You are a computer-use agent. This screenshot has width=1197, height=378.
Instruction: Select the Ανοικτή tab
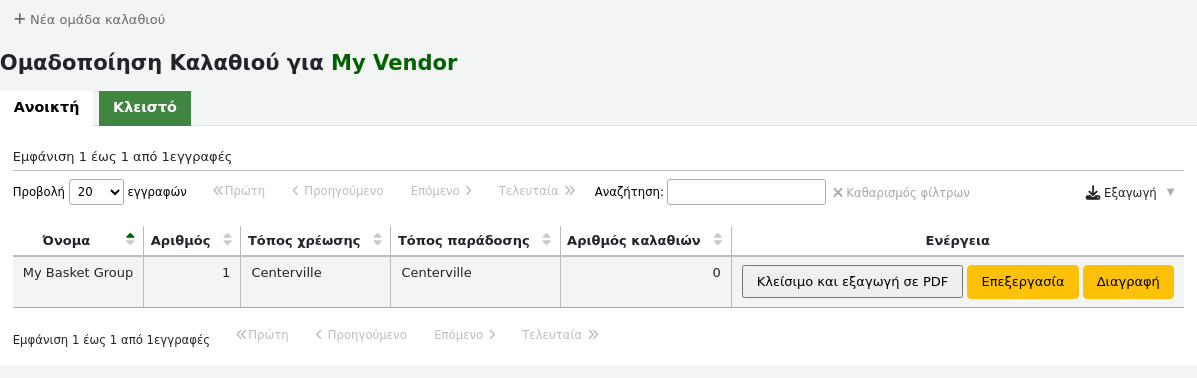coord(47,108)
